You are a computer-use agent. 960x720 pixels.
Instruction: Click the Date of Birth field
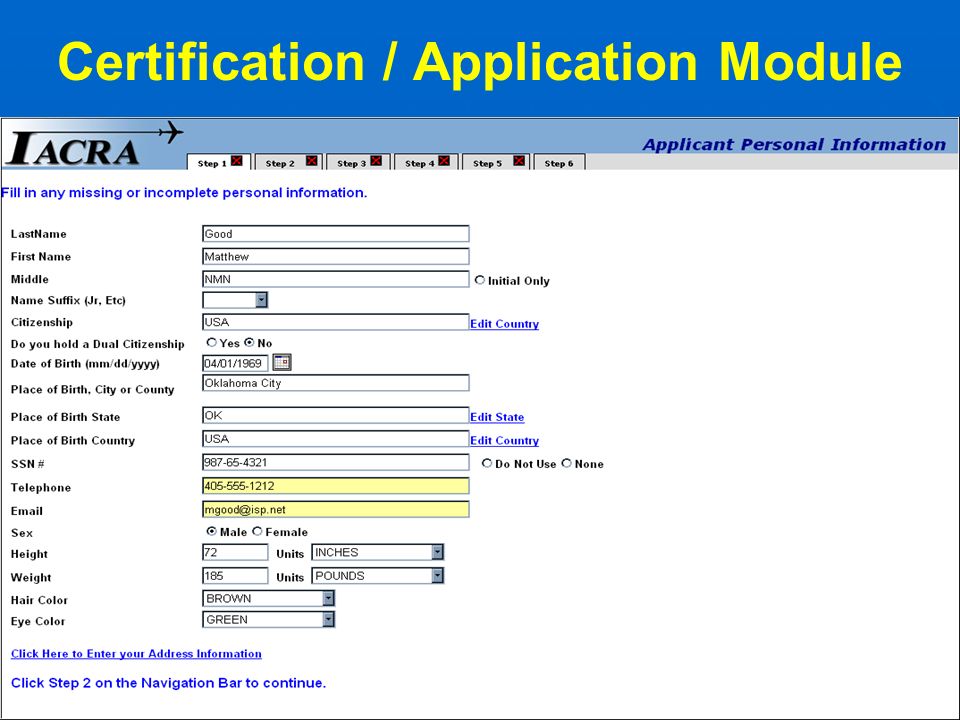(x=235, y=363)
